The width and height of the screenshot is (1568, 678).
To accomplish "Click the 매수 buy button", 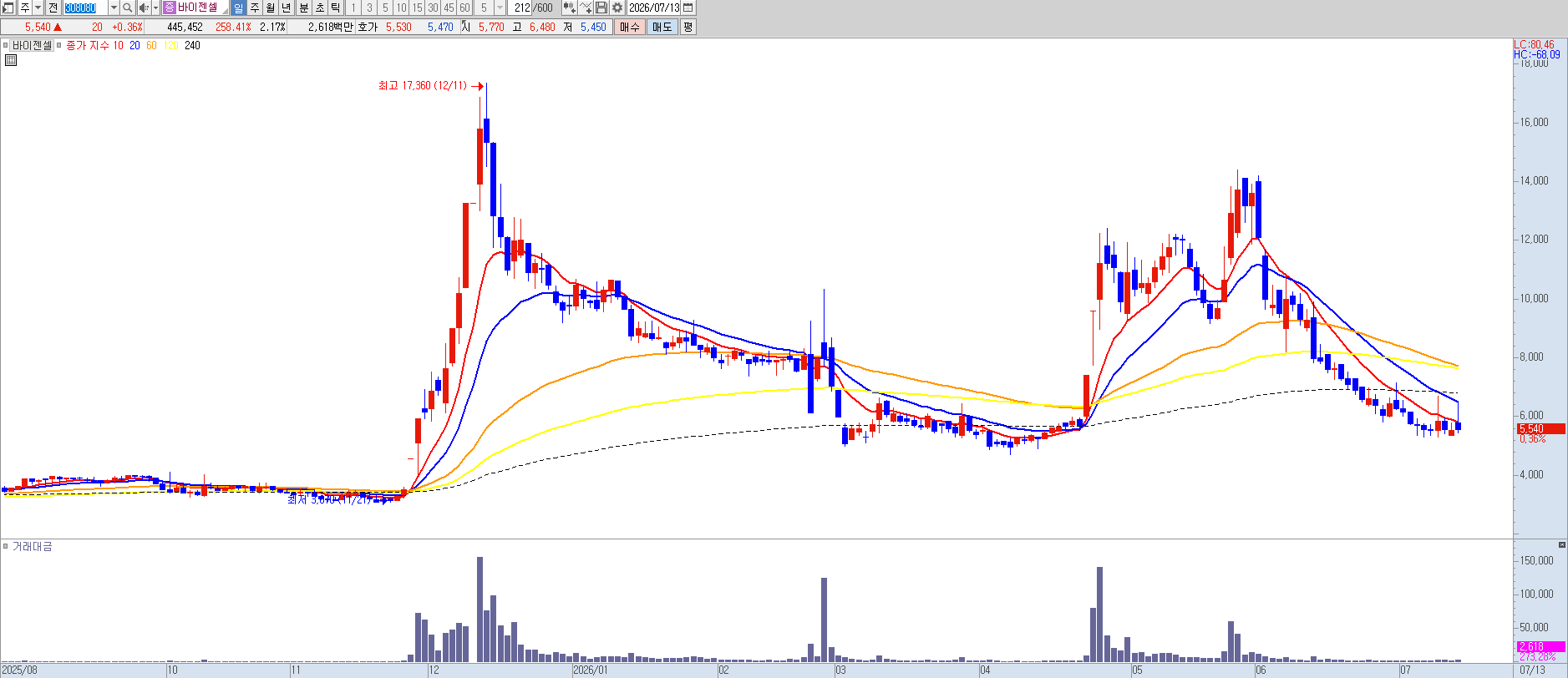I will click(629, 27).
